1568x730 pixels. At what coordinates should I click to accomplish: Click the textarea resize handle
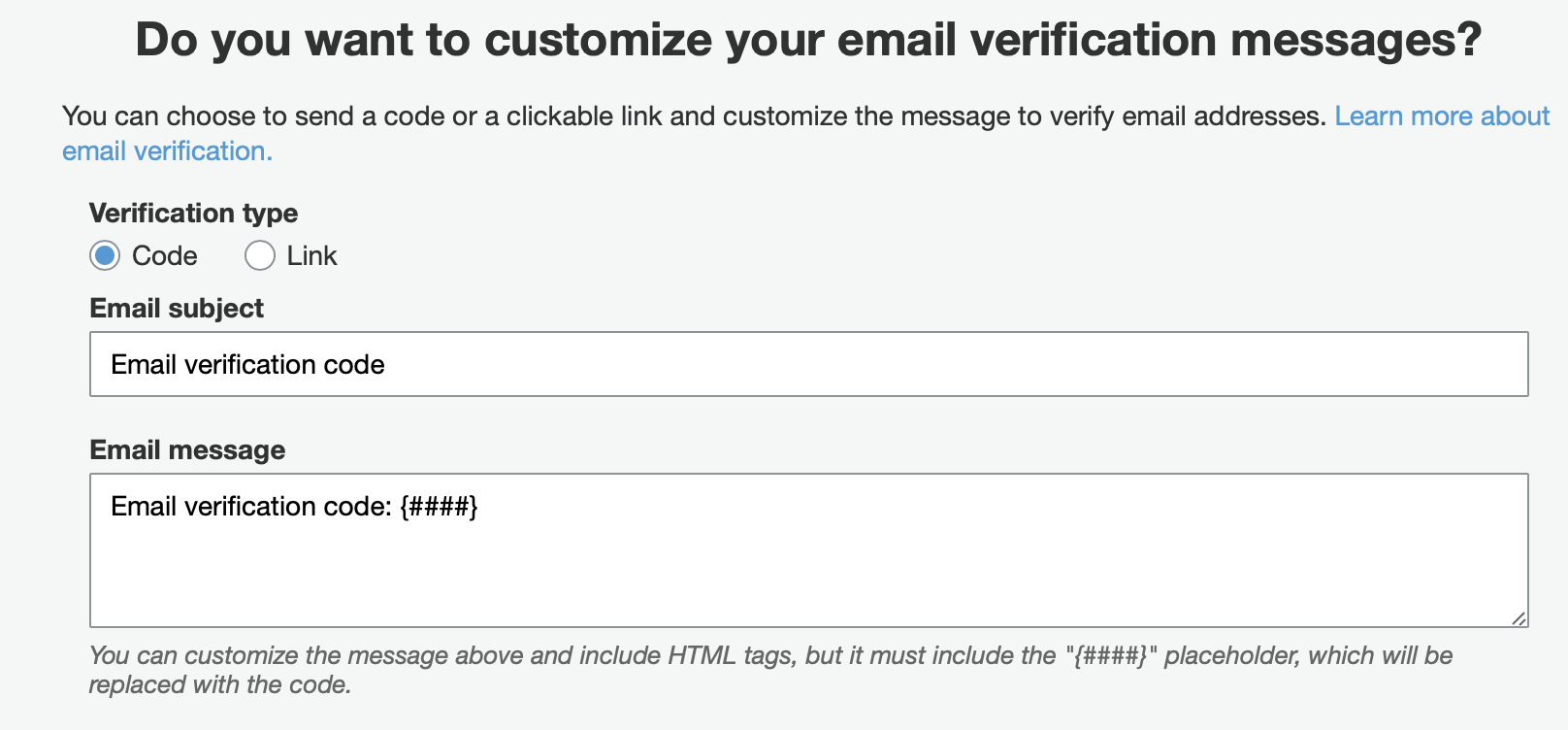pos(1520,616)
